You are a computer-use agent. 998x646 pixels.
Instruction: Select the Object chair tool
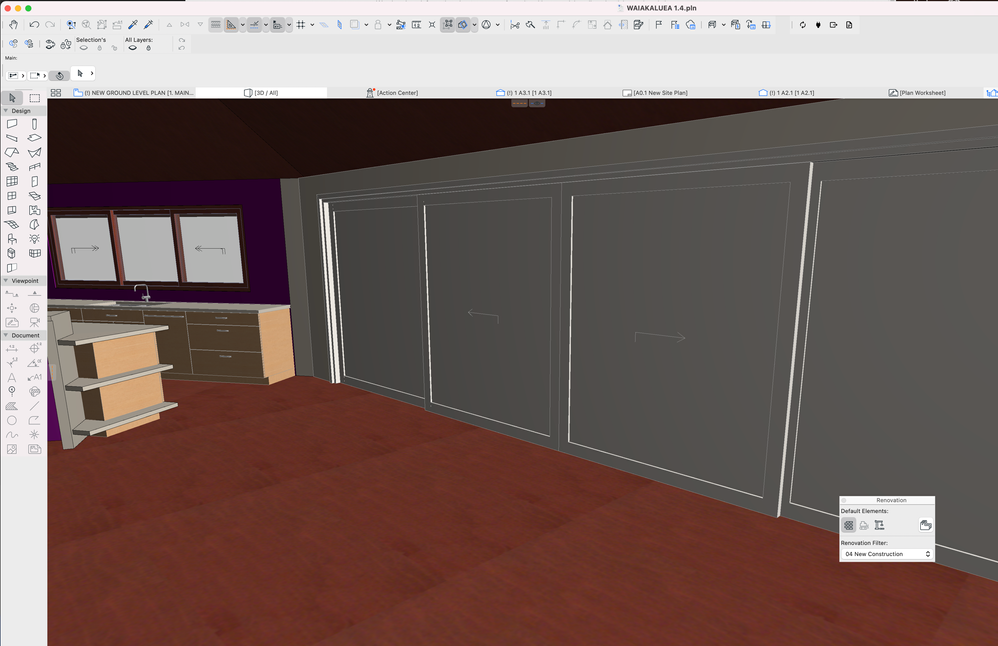click(12, 239)
